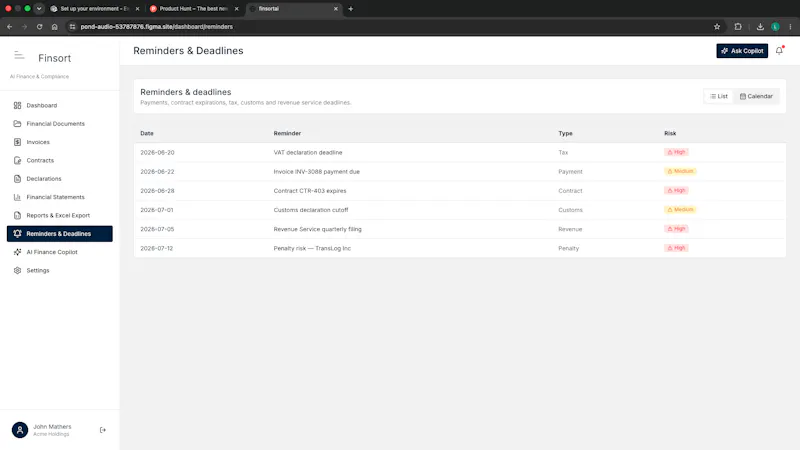
Task: Click John Mathers user name
Action: click(52, 427)
